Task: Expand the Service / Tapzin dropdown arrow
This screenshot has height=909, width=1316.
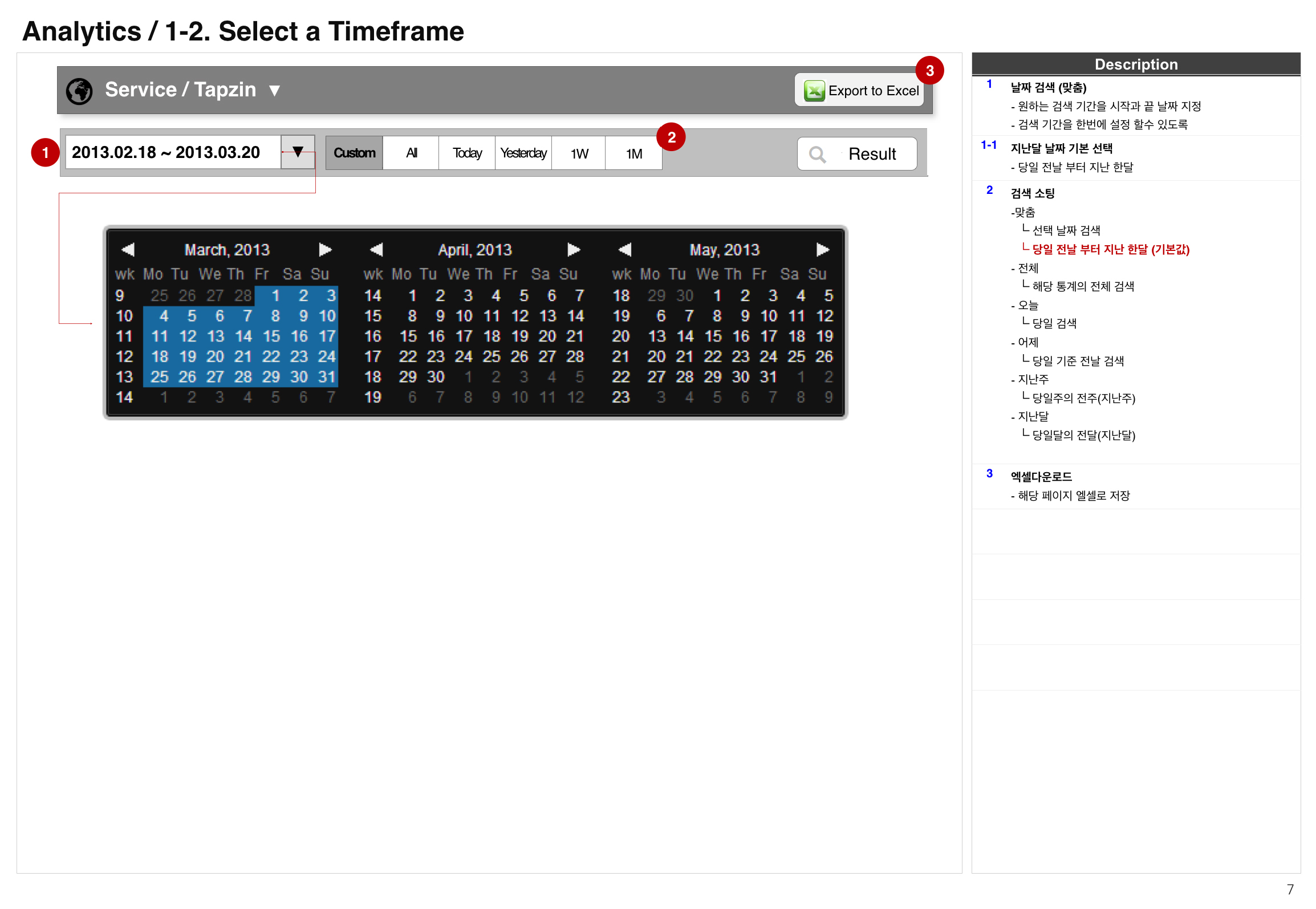Action: 274,91
